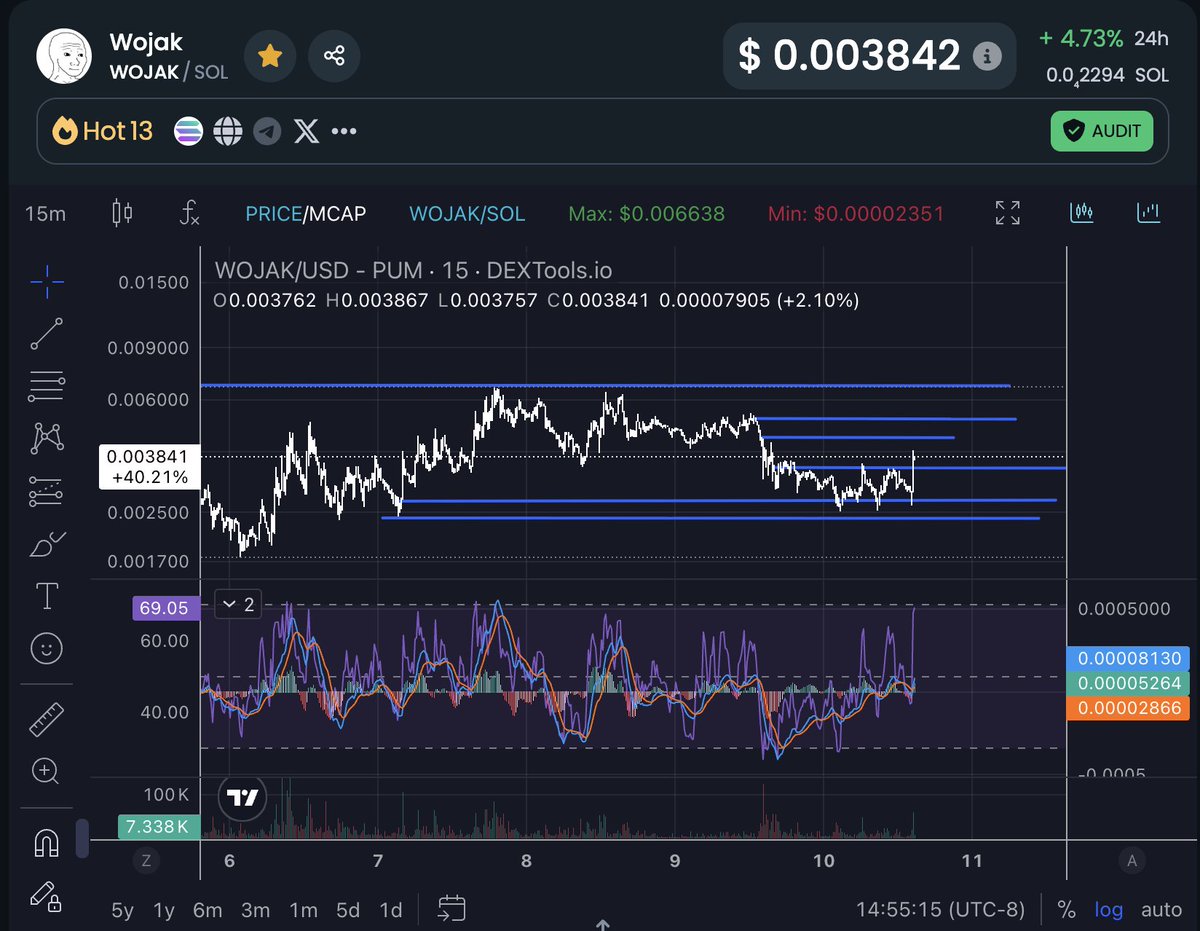Open the go-to-date calendar icon
Viewport: 1200px width, 931px height.
click(x=452, y=908)
